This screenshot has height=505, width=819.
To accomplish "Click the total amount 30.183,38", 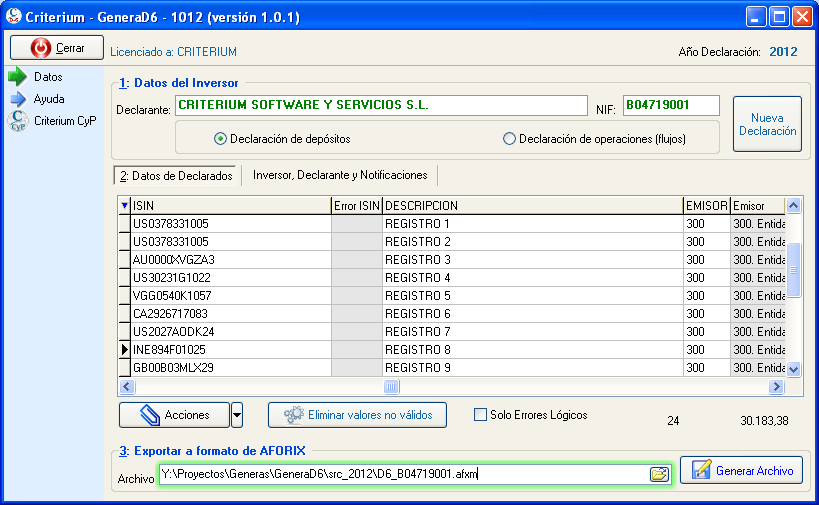I will [x=764, y=421].
